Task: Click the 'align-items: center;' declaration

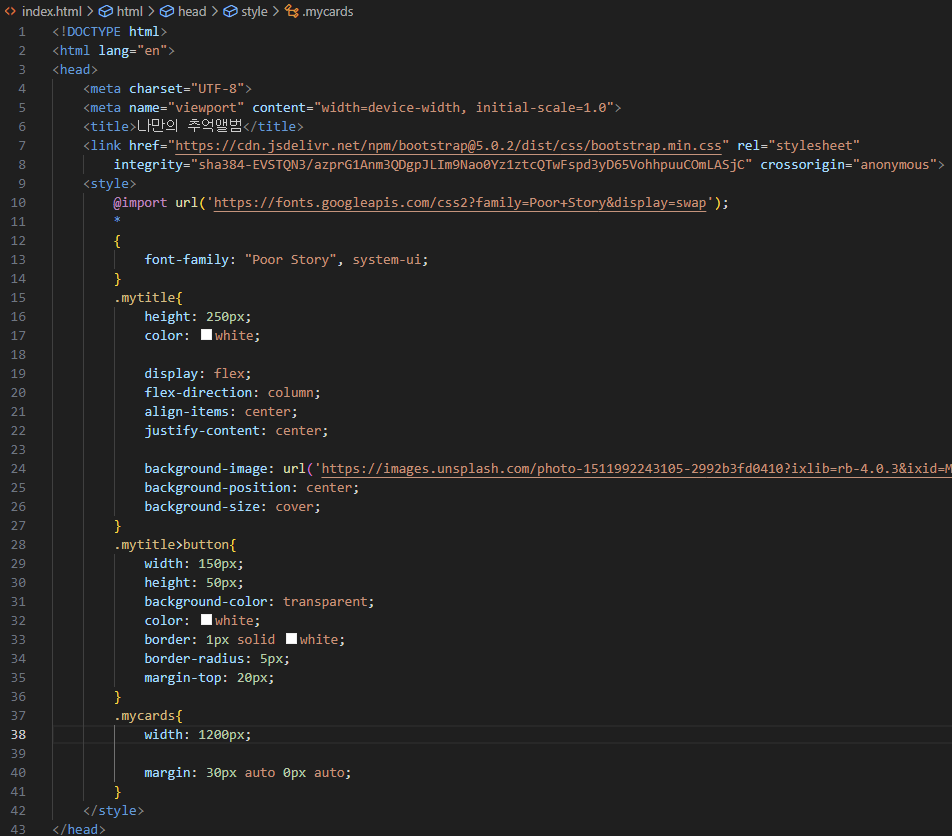Action: click(x=220, y=412)
